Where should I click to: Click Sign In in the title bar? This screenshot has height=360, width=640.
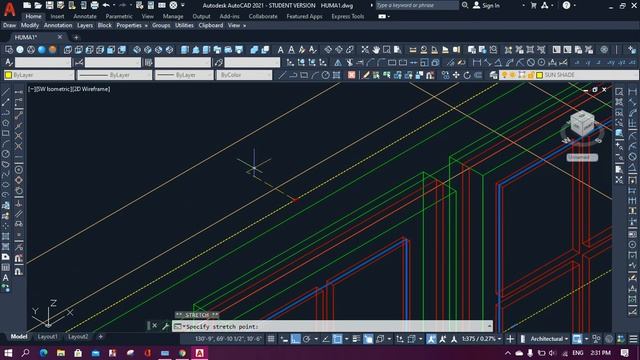click(486, 5)
